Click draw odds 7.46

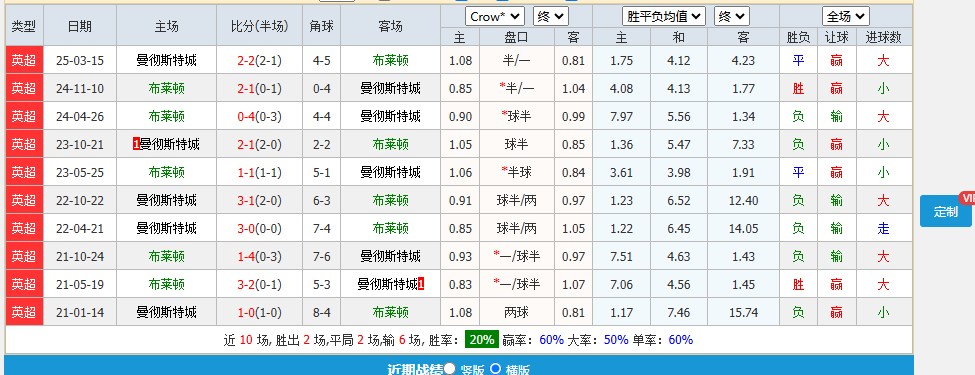coord(678,313)
